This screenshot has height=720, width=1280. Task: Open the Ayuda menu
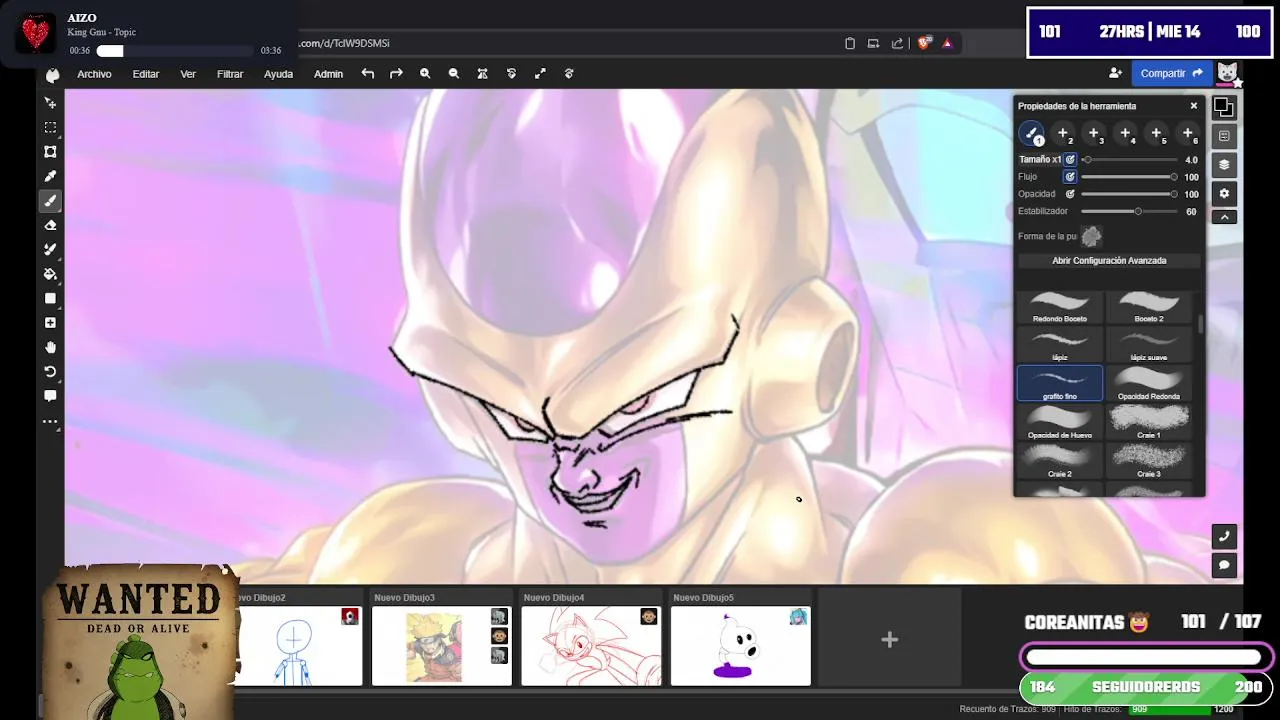278,74
